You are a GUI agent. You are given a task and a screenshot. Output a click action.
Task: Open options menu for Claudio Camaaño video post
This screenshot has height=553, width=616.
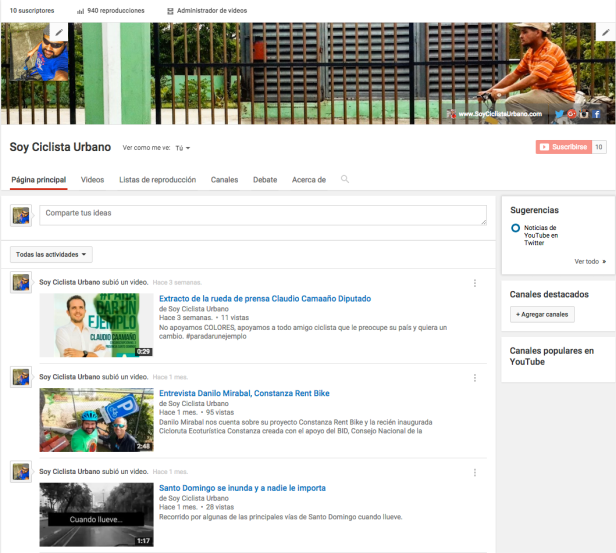click(x=475, y=283)
